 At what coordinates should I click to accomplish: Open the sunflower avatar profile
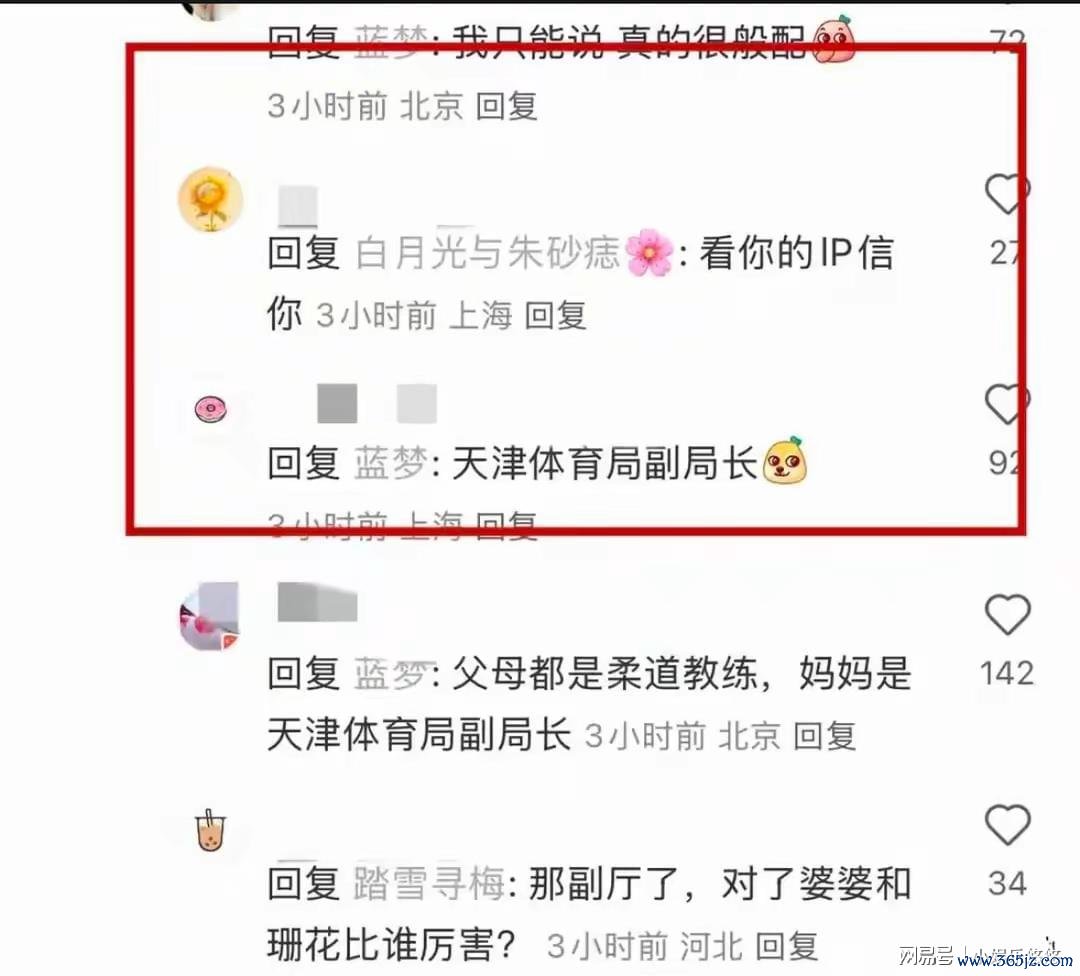[x=210, y=199]
